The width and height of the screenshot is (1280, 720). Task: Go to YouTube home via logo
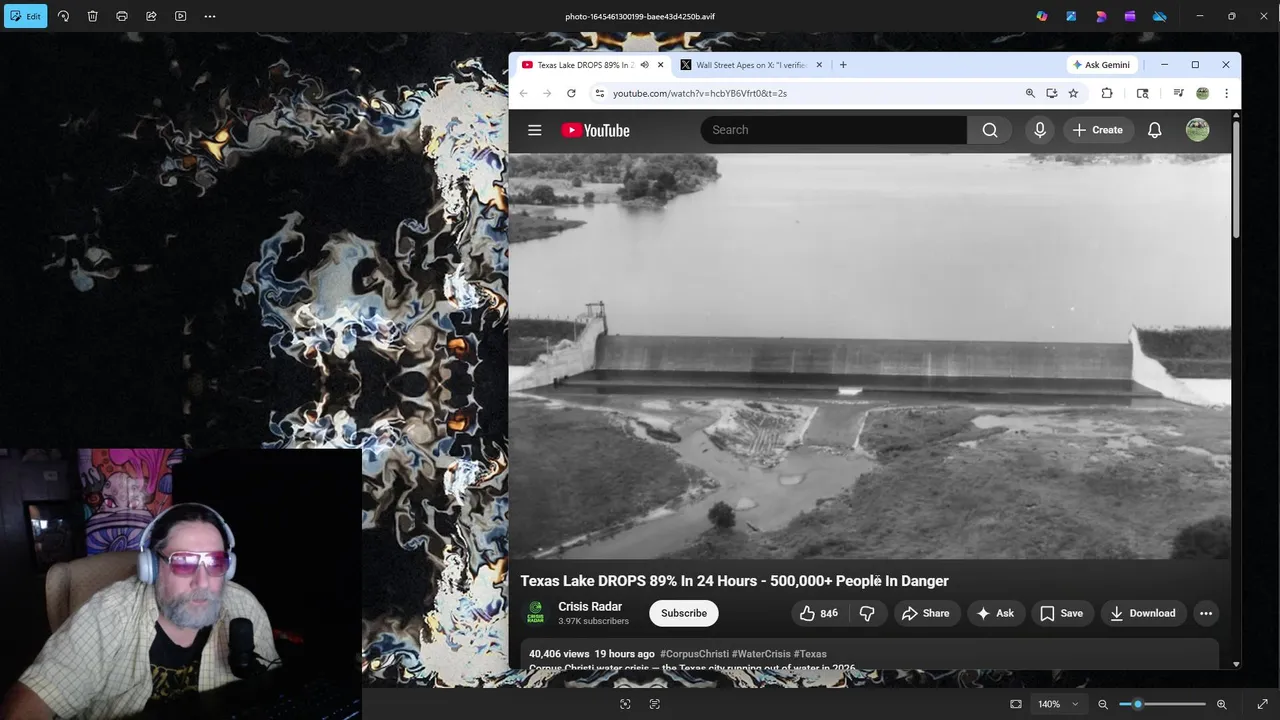595,130
